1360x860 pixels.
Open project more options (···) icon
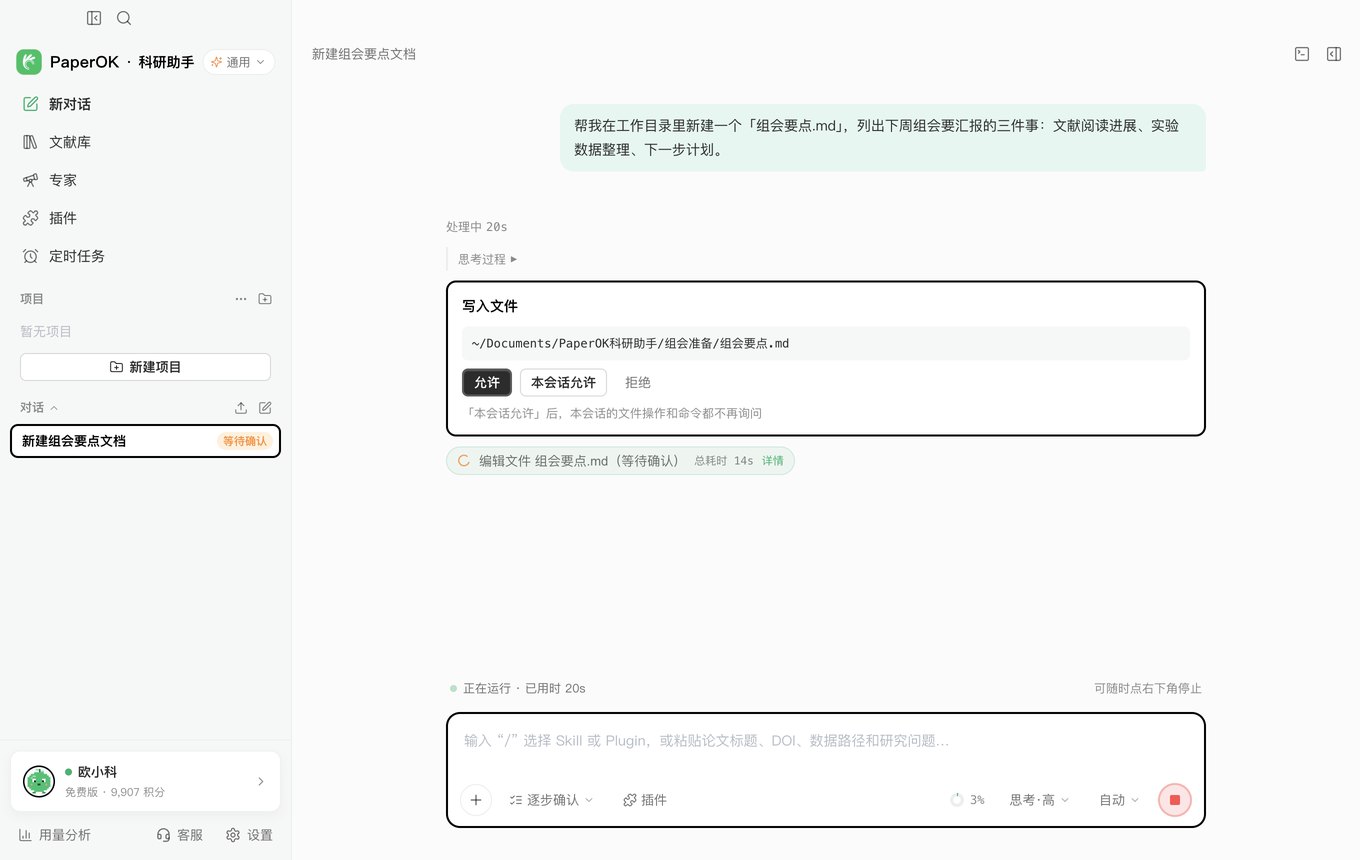[241, 299]
